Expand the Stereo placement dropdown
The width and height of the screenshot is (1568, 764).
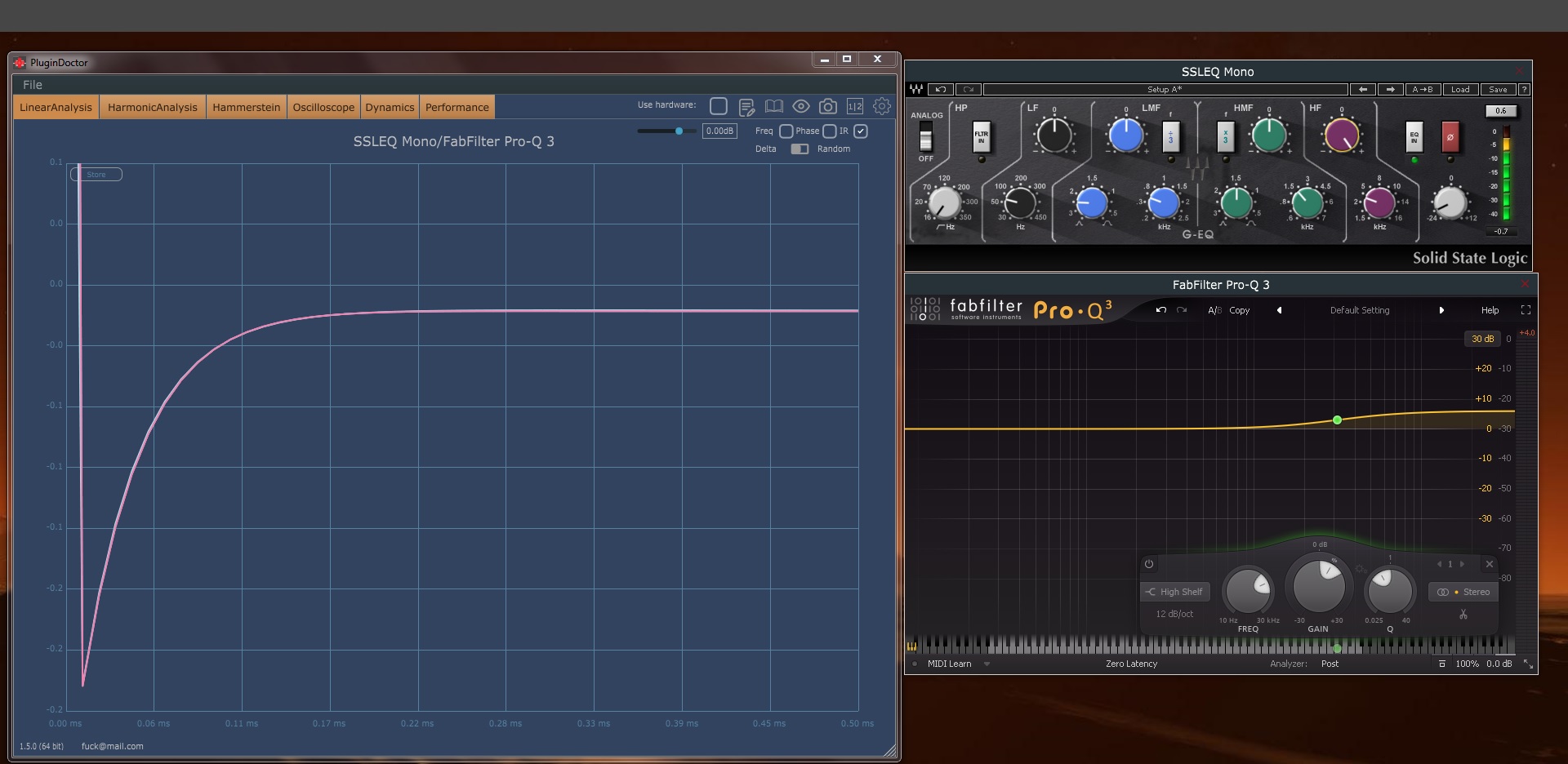pos(1463,592)
